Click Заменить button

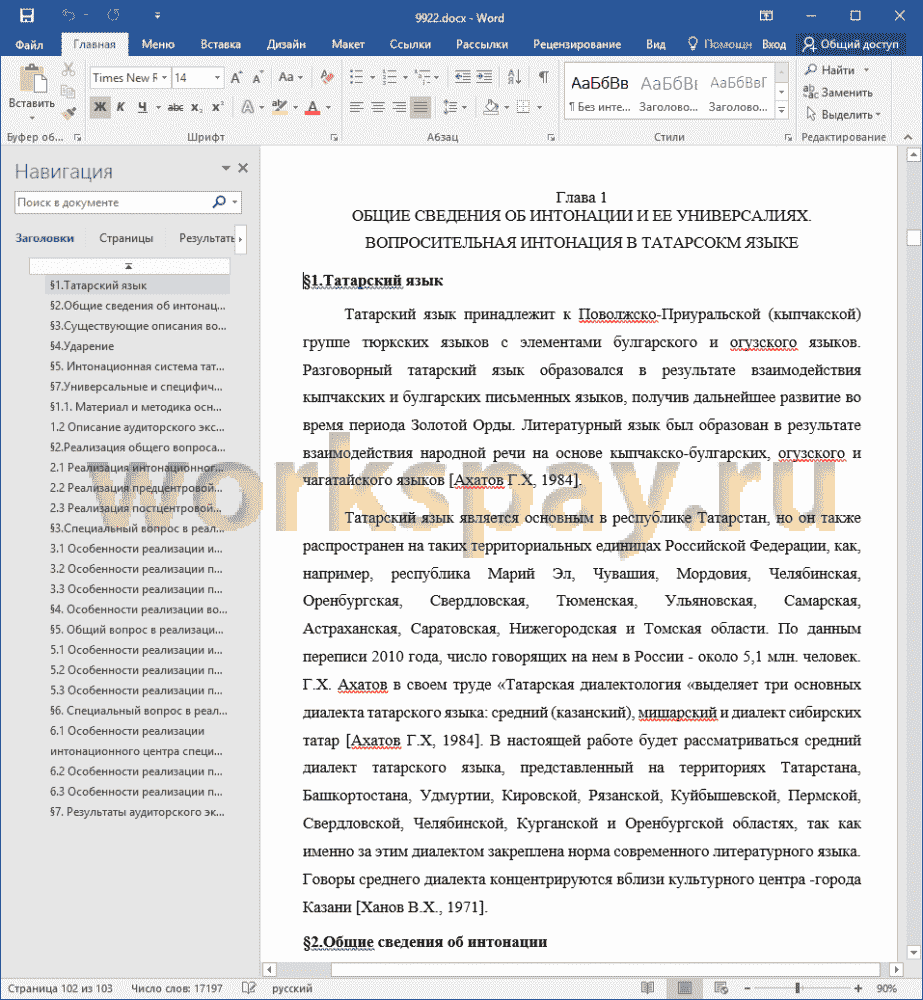click(838, 92)
